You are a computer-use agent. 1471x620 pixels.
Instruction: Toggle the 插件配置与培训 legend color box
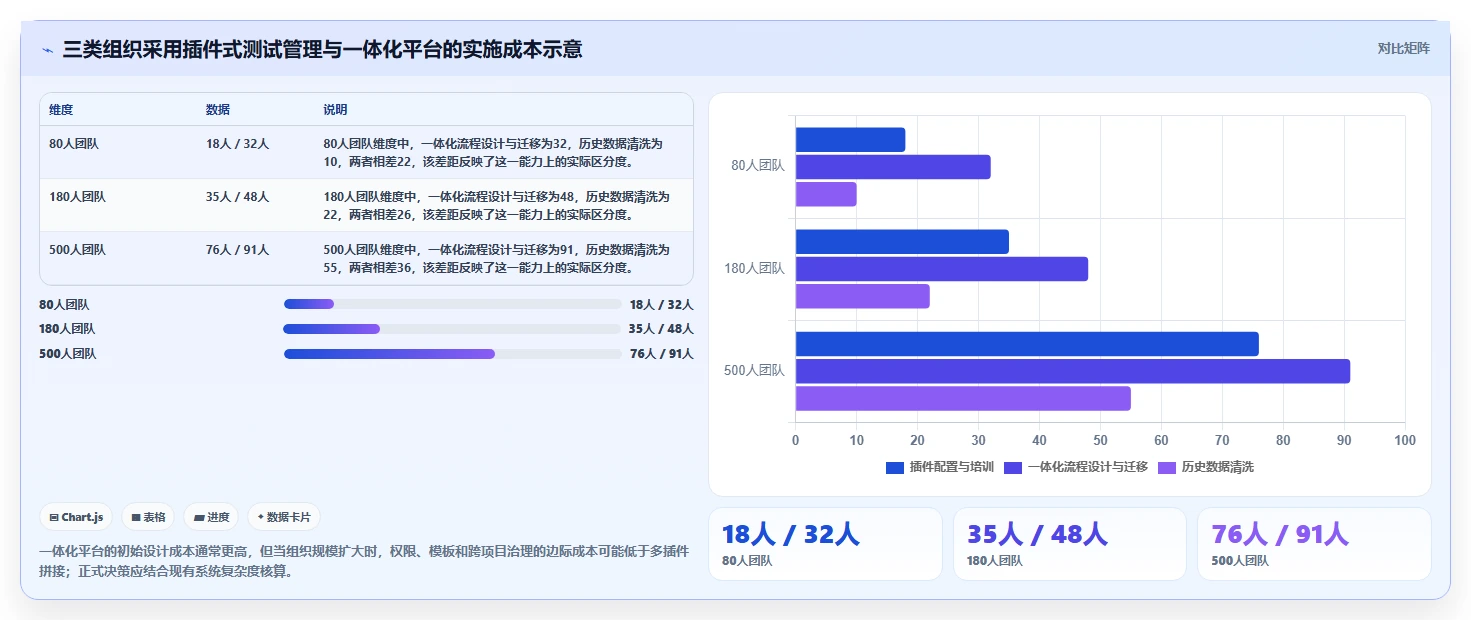895,467
